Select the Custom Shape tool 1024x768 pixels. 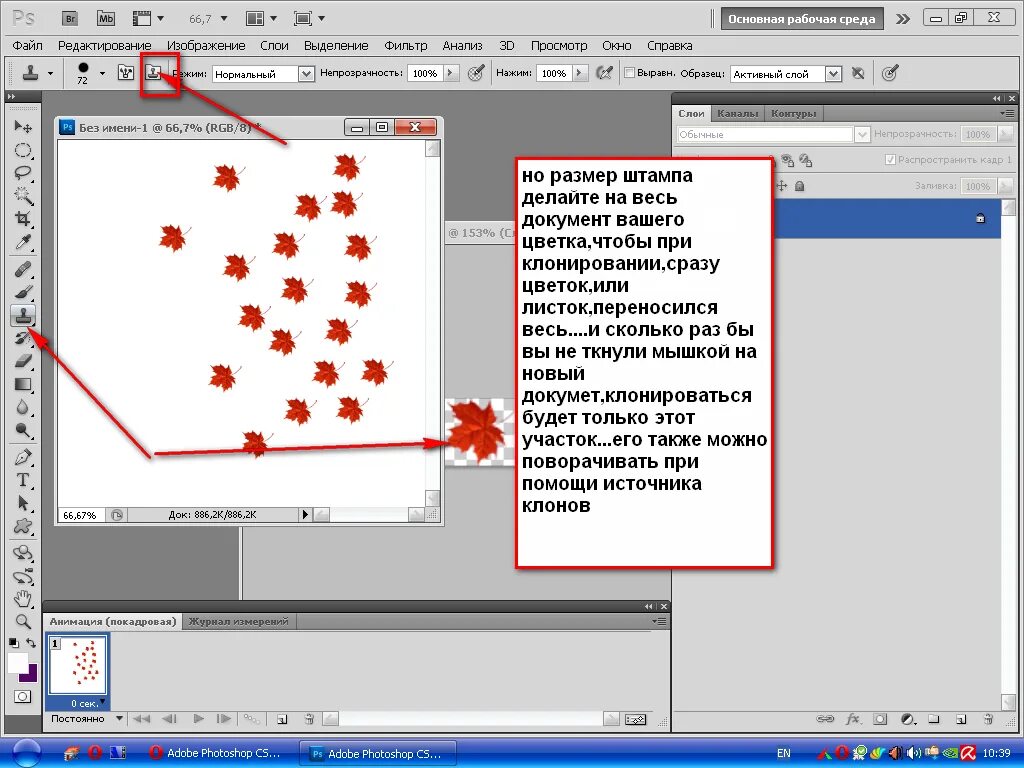coord(23,526)
